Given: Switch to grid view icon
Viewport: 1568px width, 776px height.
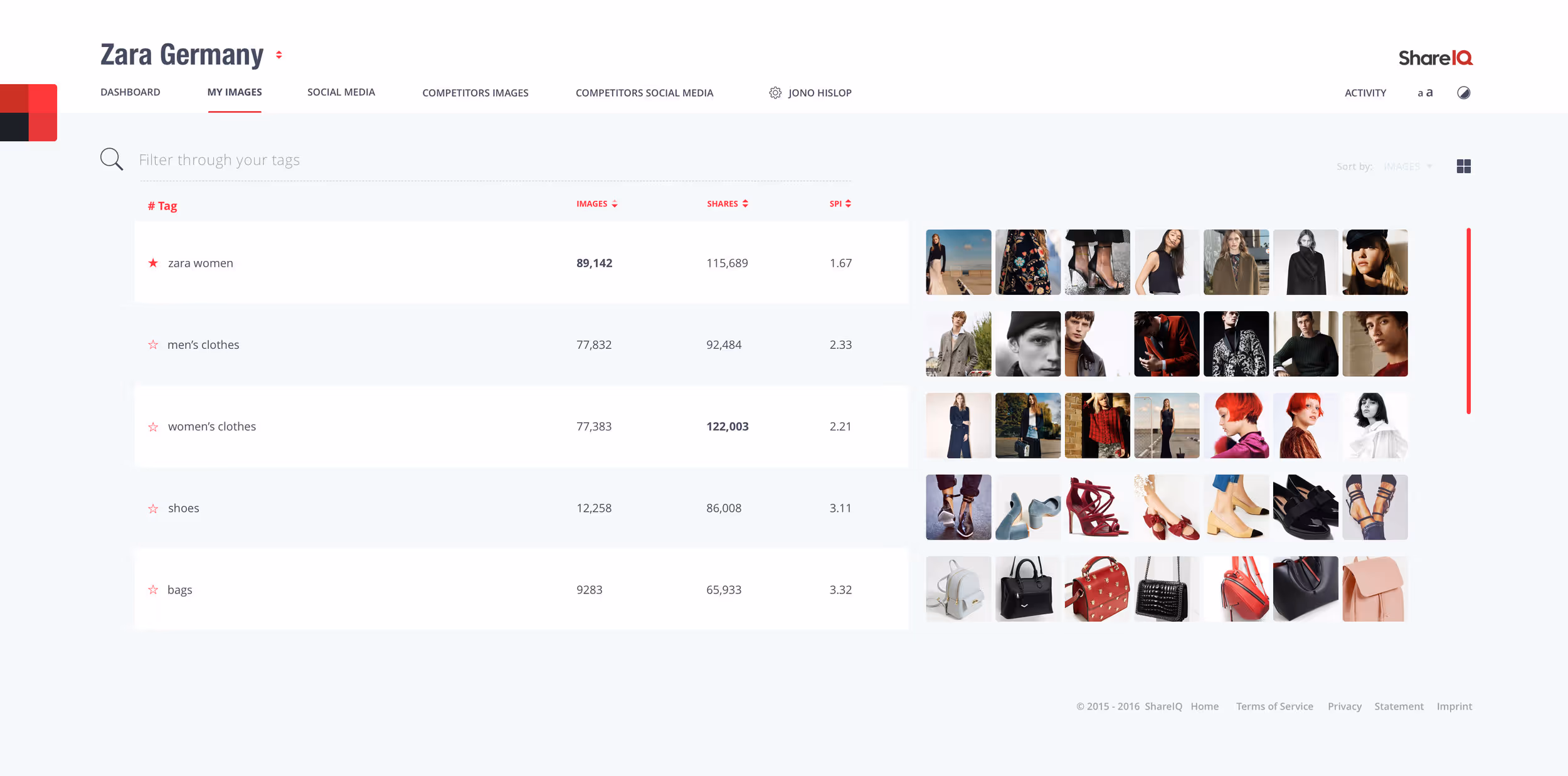Looking at the screenshot, I should tap(1463, 166).
